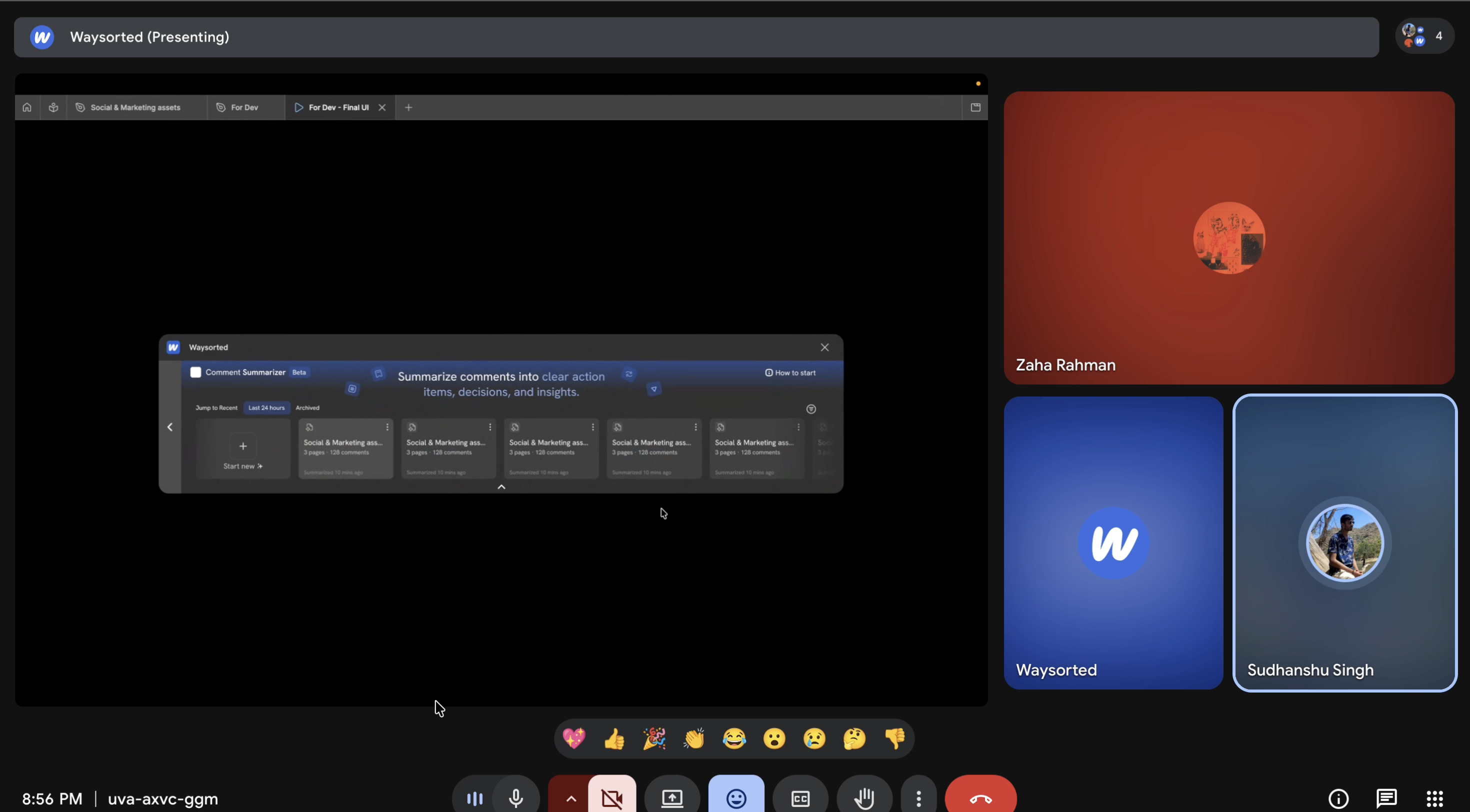Viewport: 1470px width, 812px height.
Task: Click Jump to Recent
Action: pos(216,407)
